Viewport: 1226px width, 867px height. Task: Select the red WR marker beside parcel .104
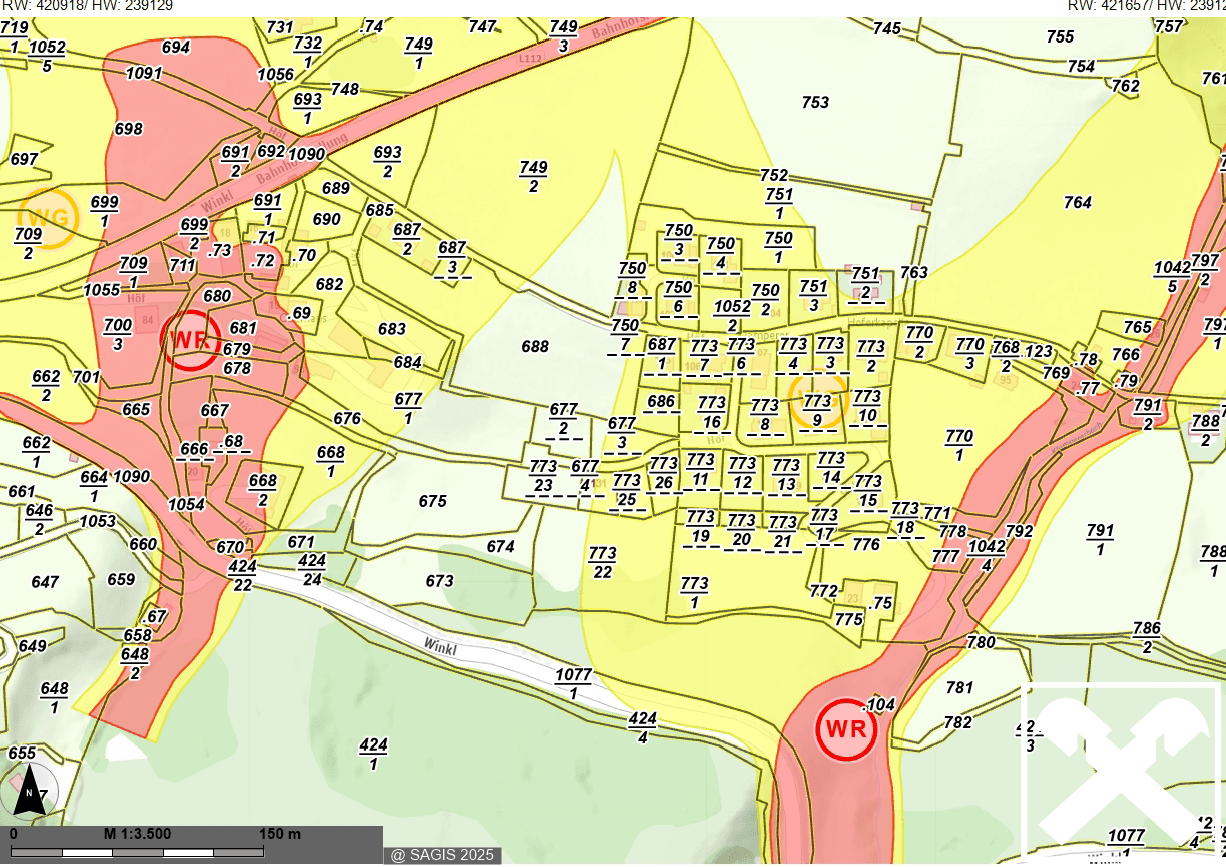click(x=845, y=729)
